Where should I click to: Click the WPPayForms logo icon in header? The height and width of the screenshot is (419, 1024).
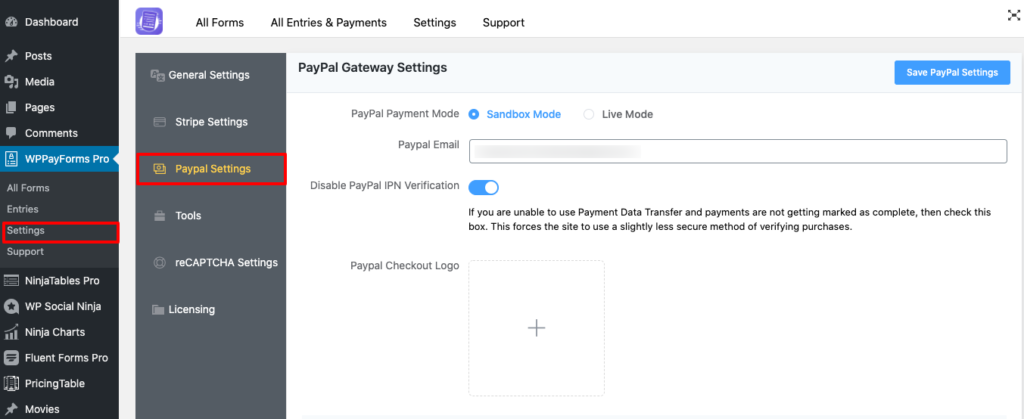tap(149, 21)
